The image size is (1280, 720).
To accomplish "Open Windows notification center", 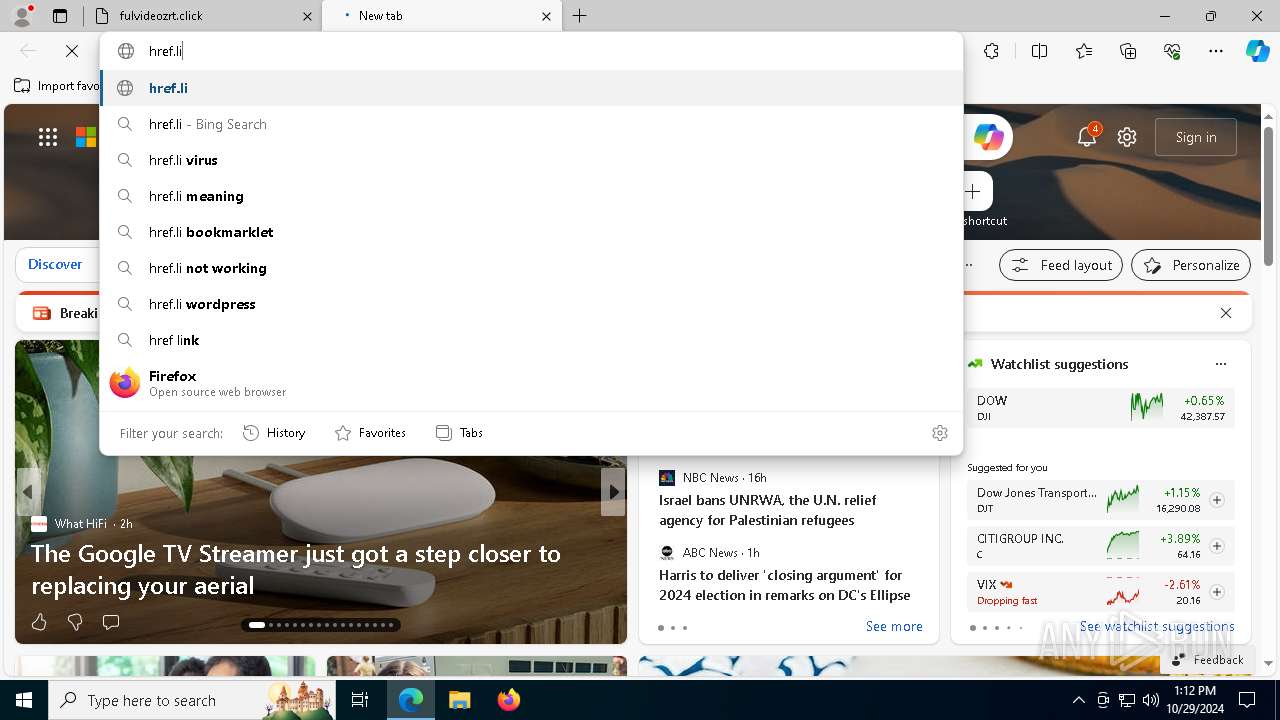I will point(1247,700).
